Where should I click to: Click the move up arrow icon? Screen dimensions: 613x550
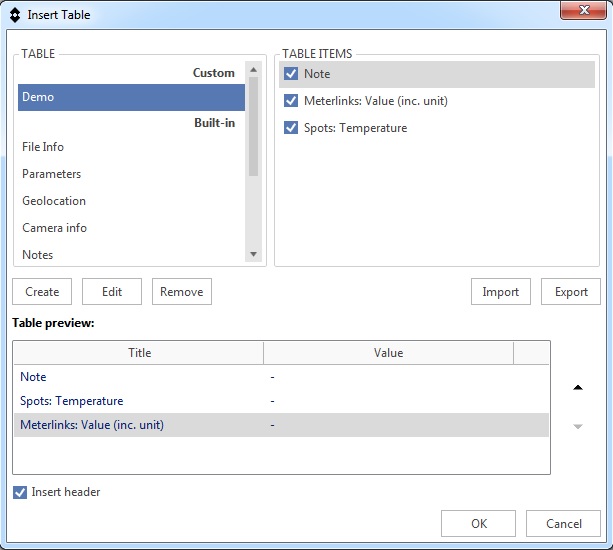tap(577, 388)
